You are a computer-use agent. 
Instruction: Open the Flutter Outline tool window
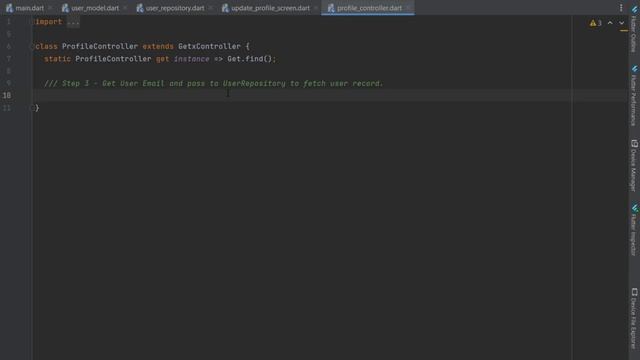pyautogui.click(x=634, y=29)
